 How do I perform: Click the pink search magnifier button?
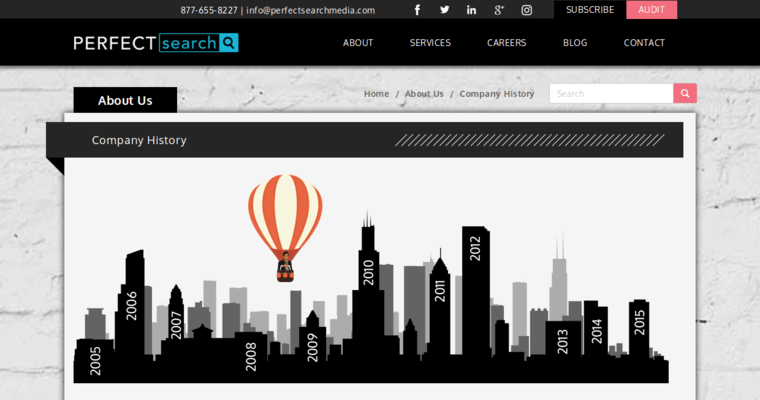(685, 93)
